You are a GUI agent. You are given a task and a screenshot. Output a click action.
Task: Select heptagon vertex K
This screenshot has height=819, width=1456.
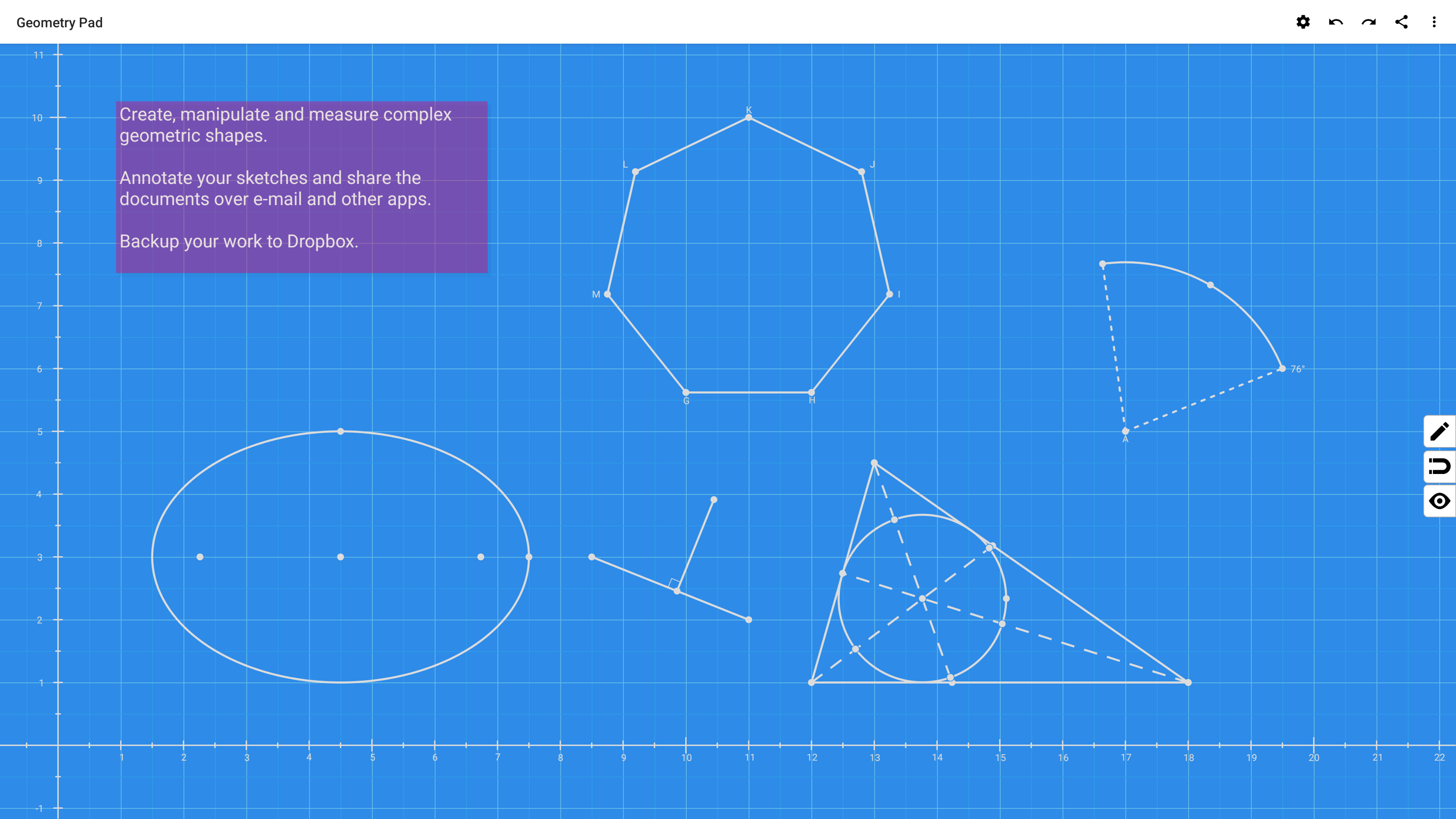click(x=748, y=118)
